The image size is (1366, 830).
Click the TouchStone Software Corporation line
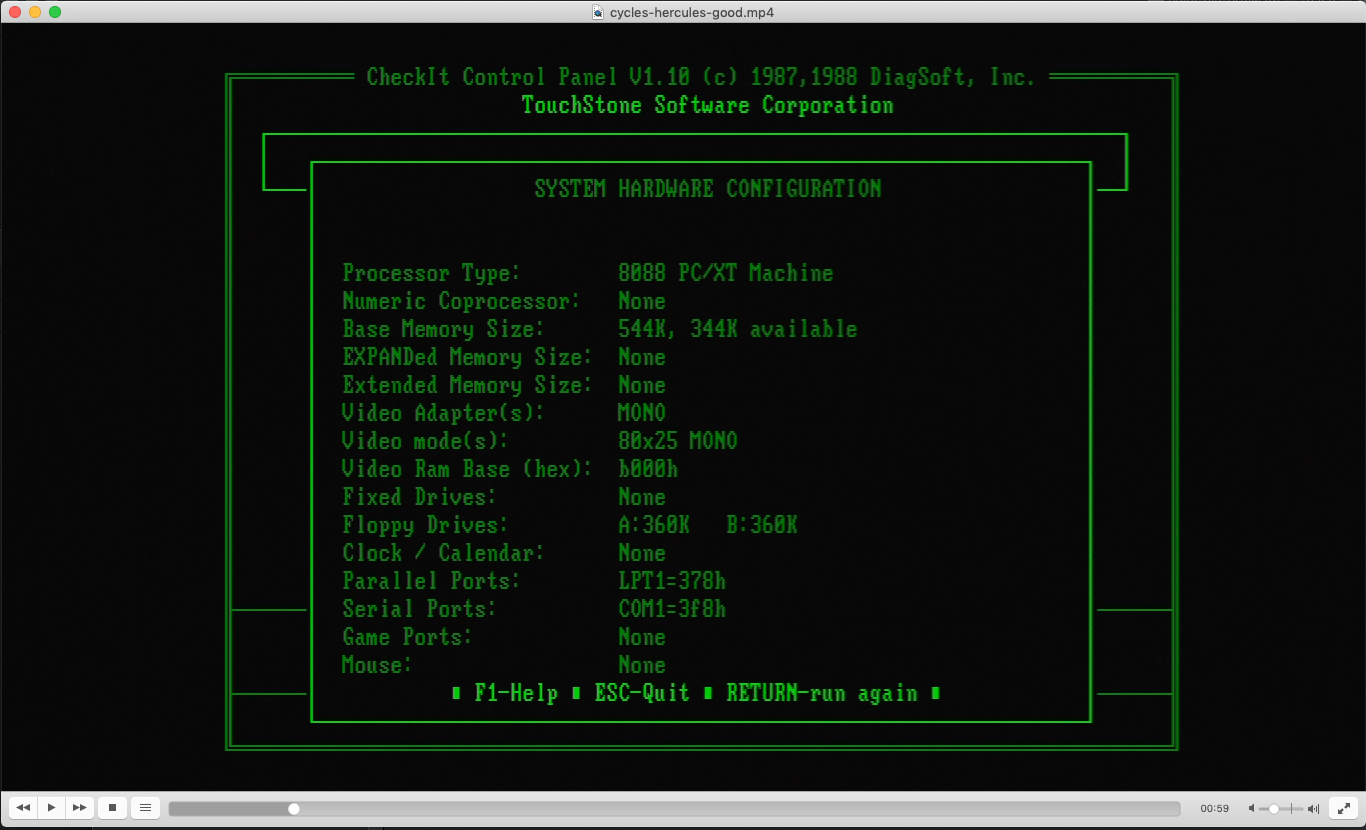tap(708, 105)
